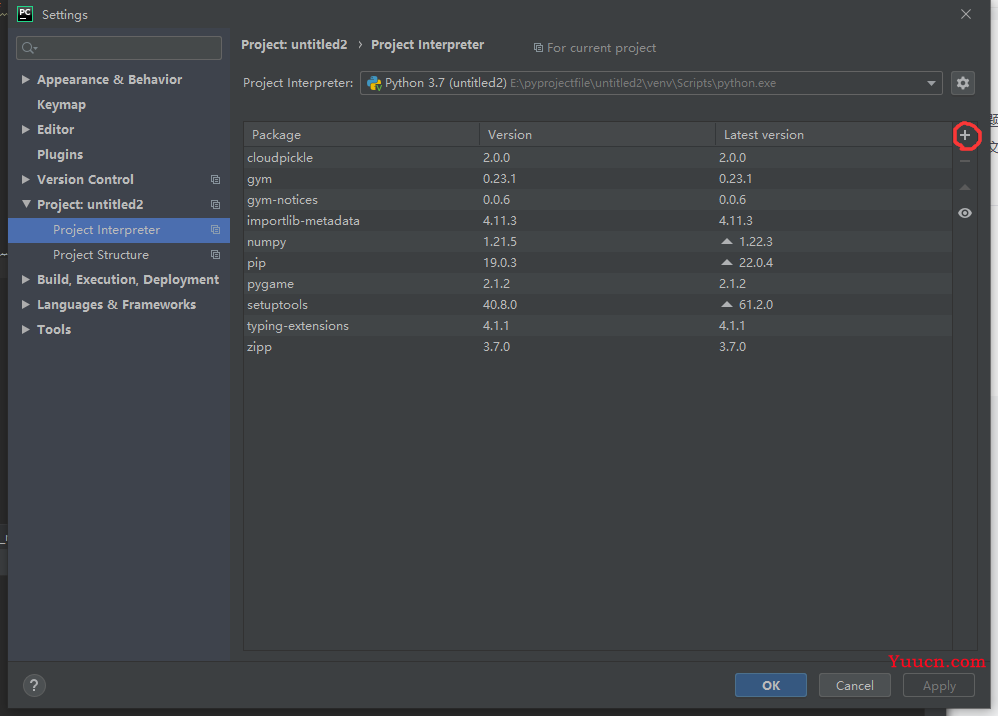This screenshot has height=716, width=998.
Task: Select the pip package row
Action: [x=598, y=262]
